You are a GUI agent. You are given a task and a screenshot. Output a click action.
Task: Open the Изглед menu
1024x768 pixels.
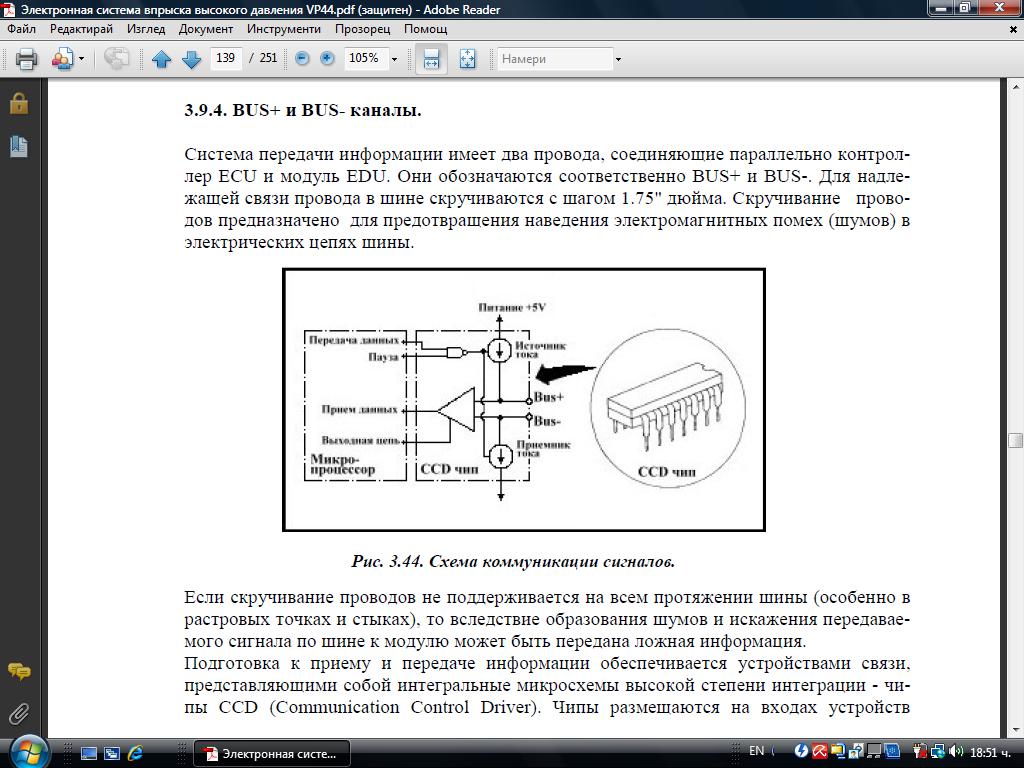coord(146,29)
